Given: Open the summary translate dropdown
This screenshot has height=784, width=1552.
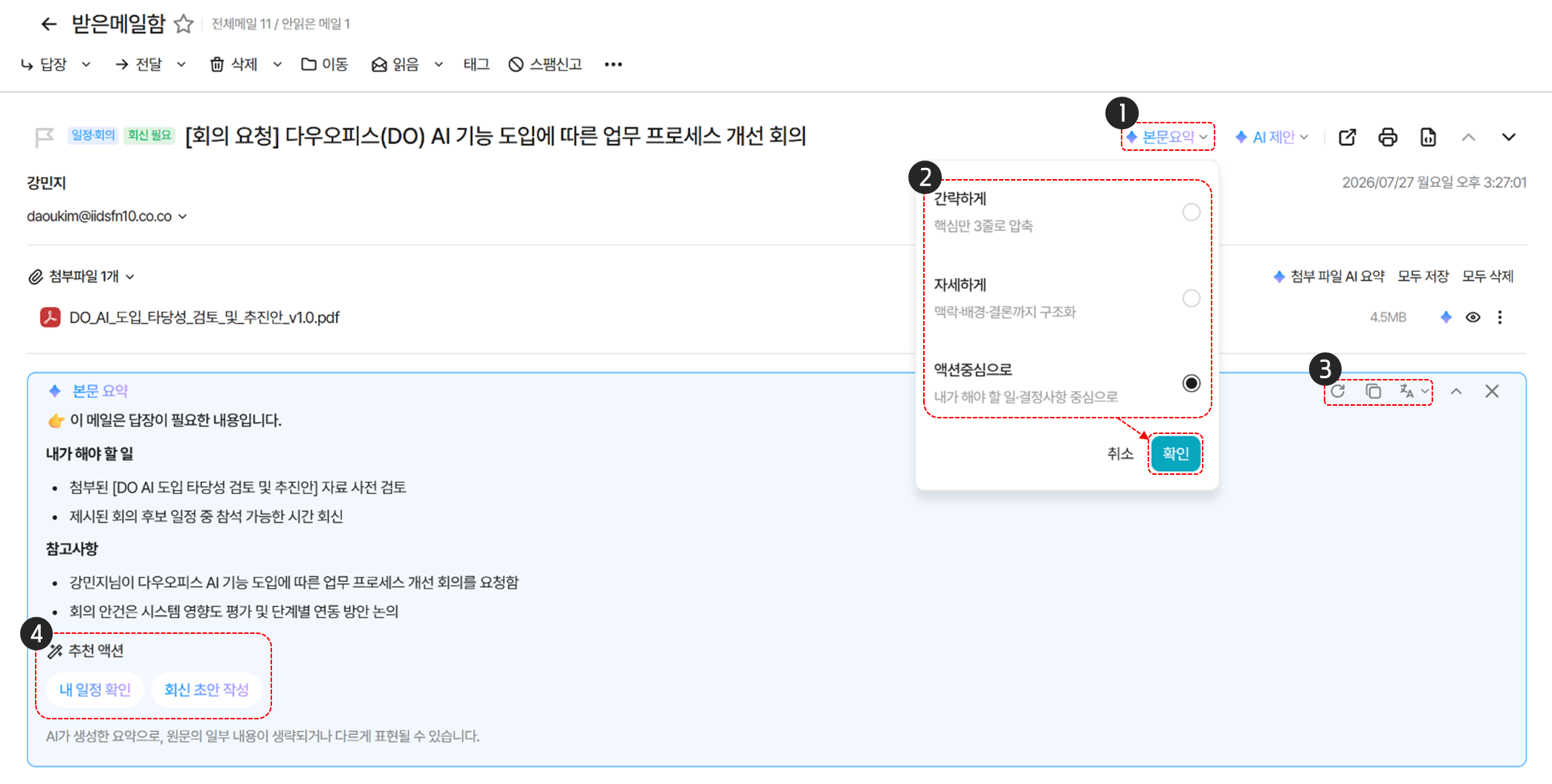Looking at the screenshot, I should tap(1414, 392).
